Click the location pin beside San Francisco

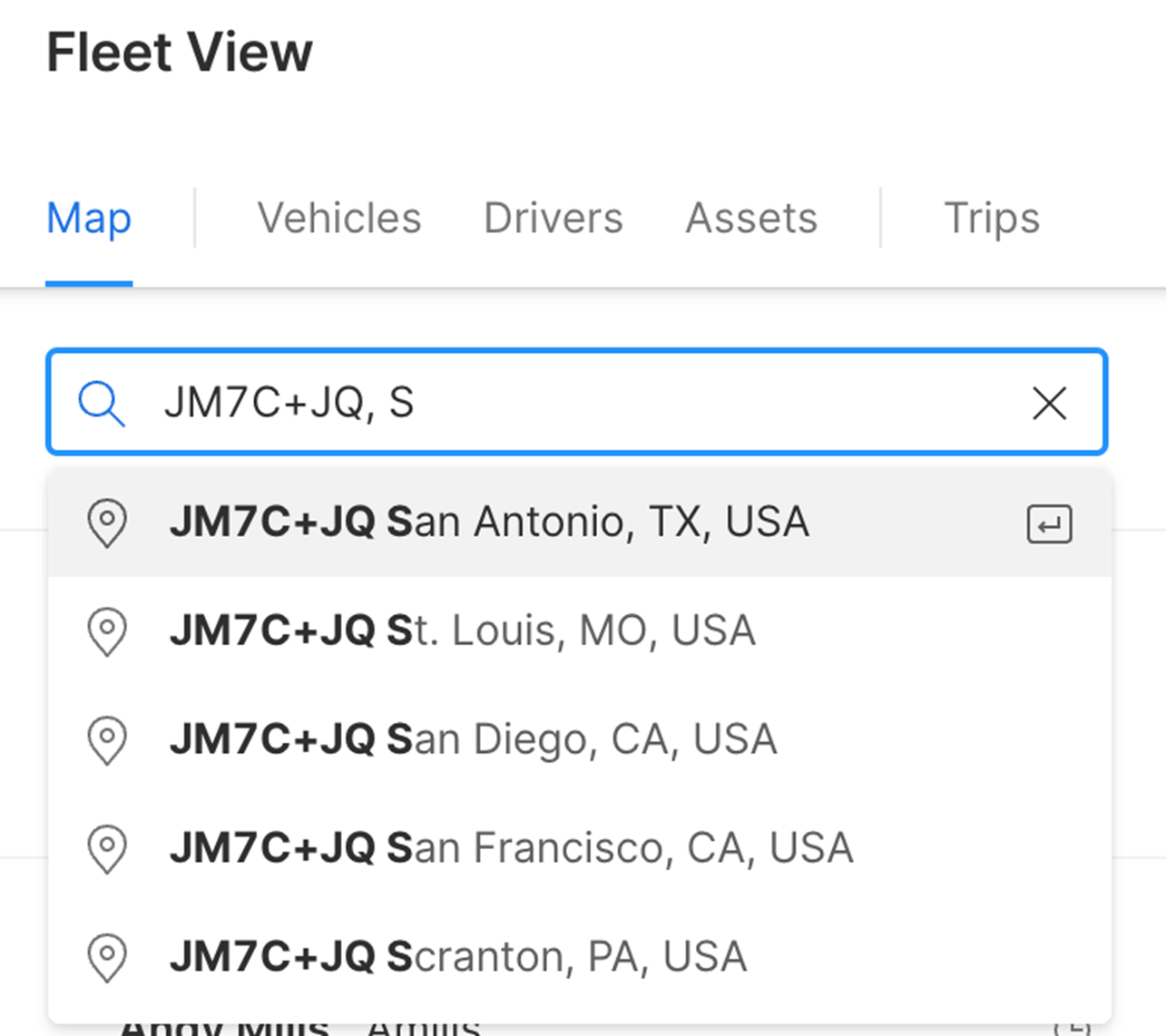(107, 849)
